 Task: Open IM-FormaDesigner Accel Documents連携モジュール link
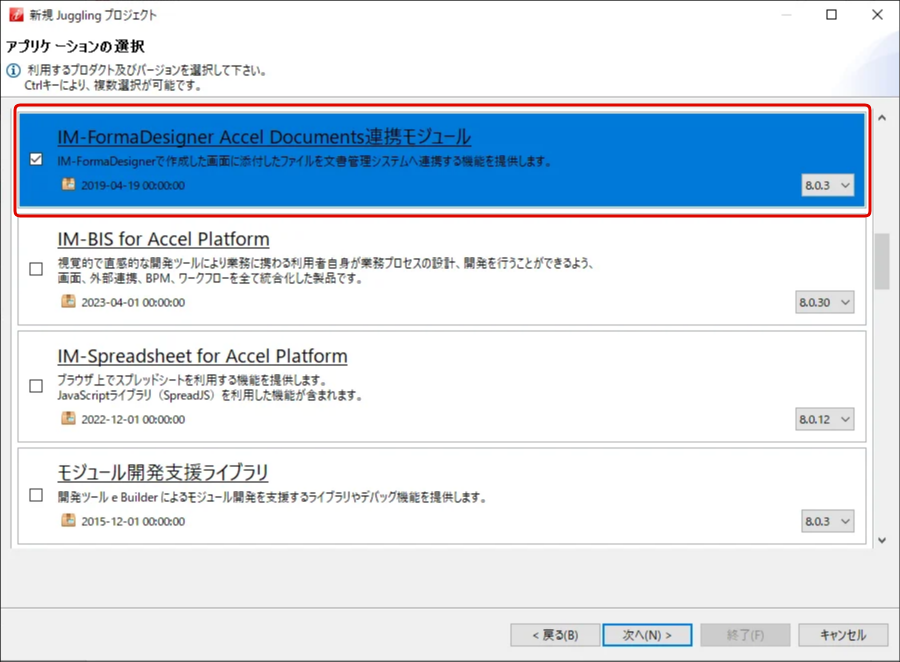point(264,137)
